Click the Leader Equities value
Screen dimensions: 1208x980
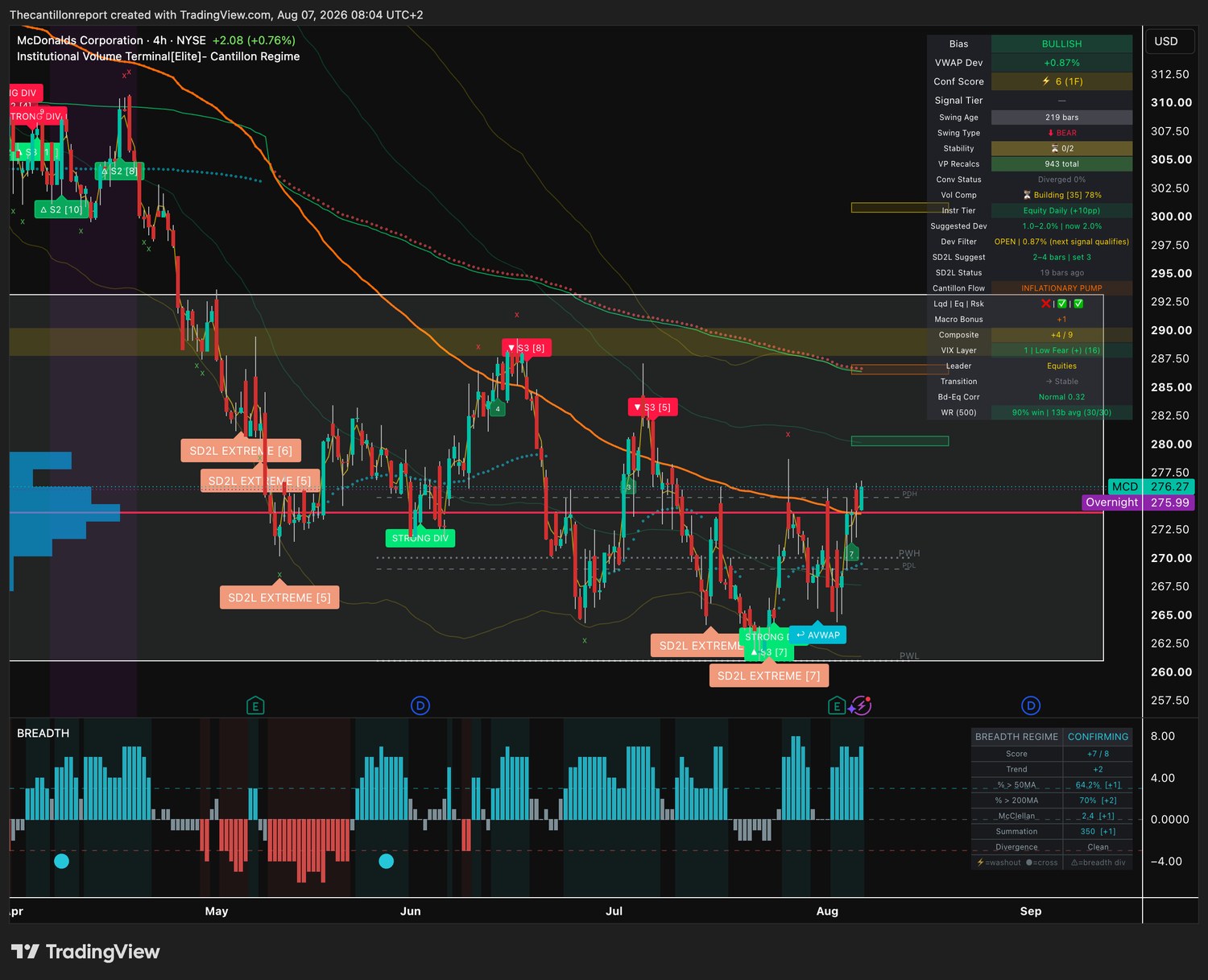[x=1061, y=366]
